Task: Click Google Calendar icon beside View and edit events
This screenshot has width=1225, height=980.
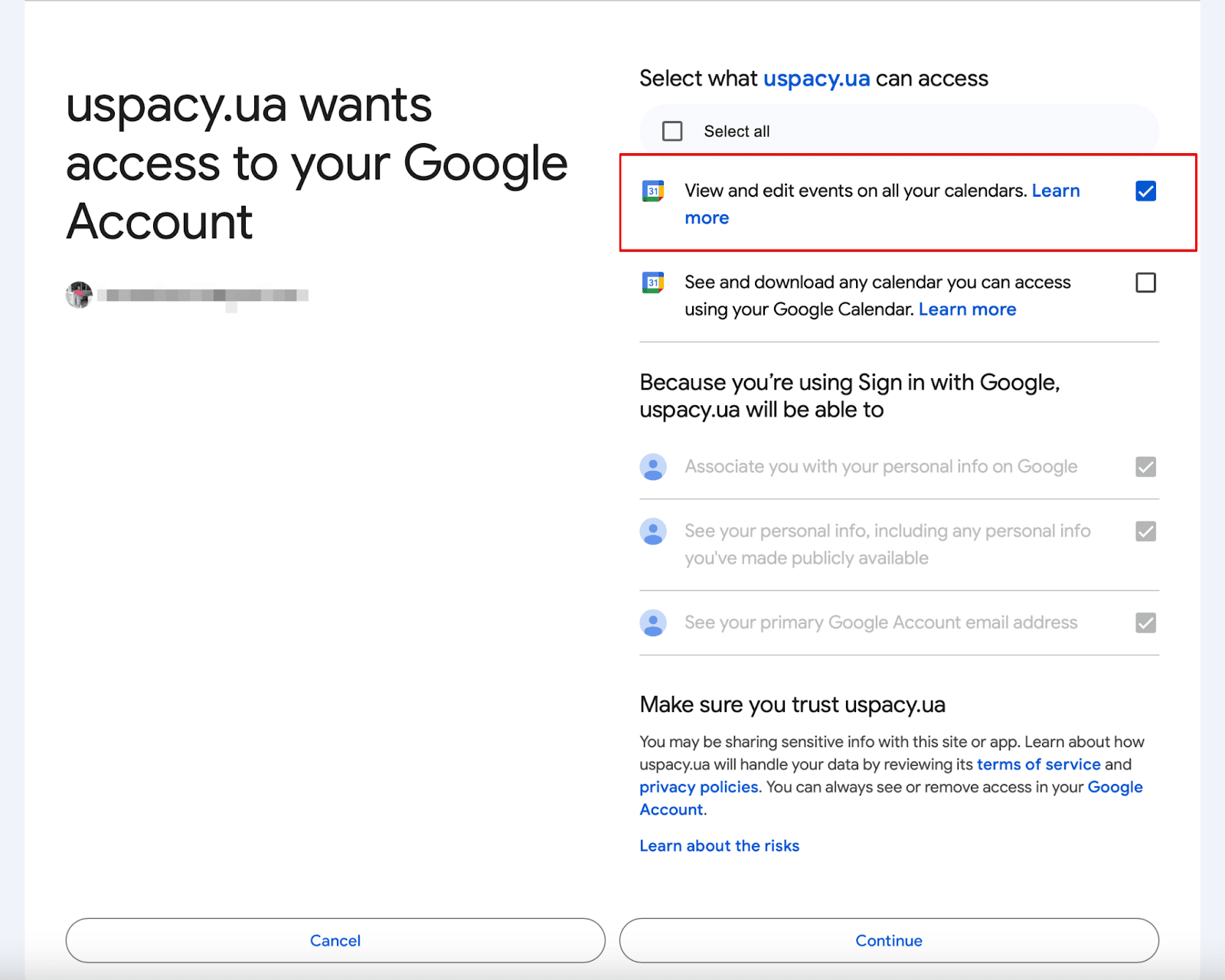Action: click(x=653, y=191)
